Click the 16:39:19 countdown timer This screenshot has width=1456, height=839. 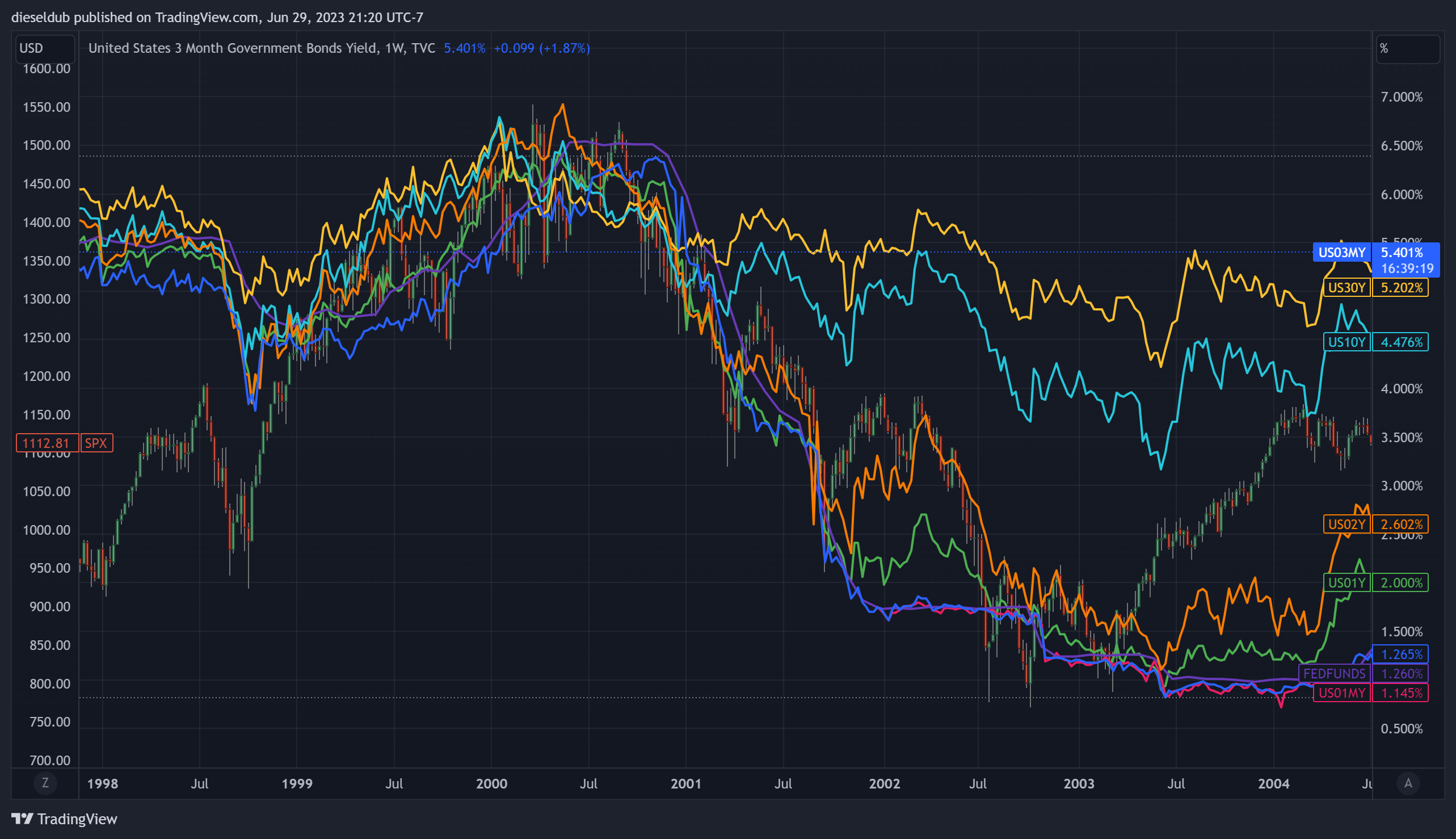tap(1407, 269)
